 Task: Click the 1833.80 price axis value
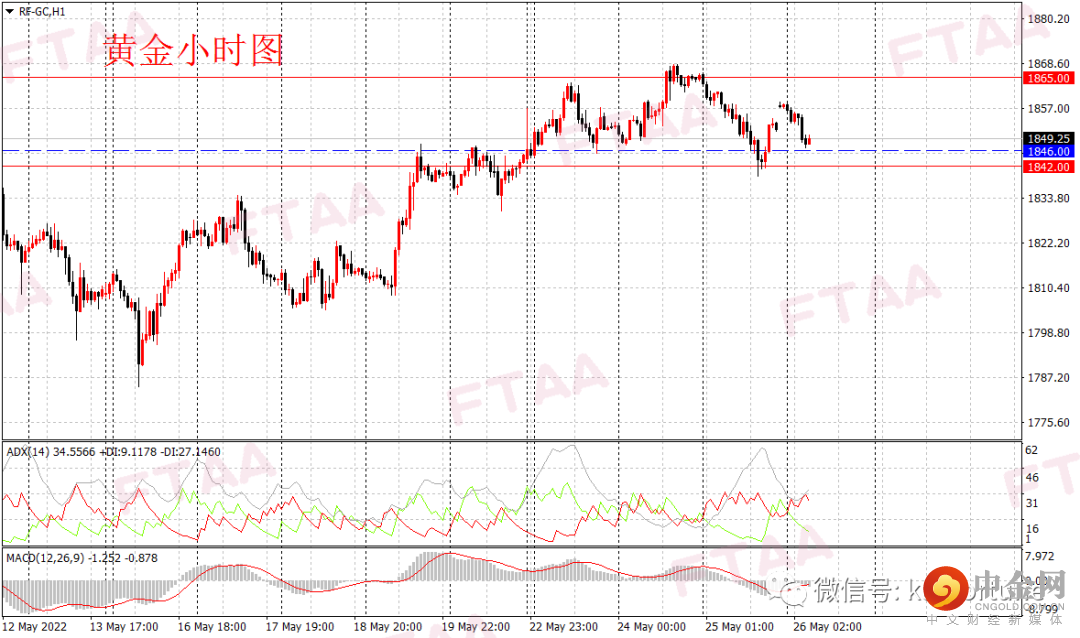pos(1048,198)
